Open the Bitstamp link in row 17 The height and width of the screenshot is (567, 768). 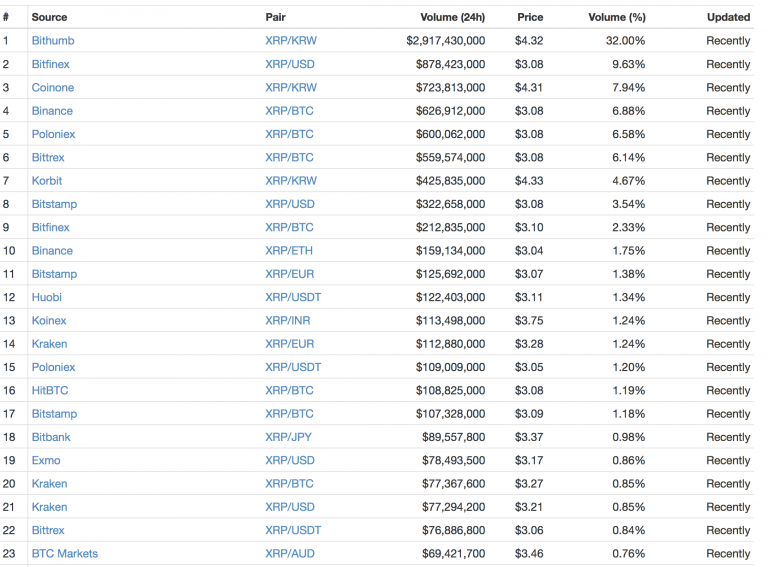pos(54,414)
